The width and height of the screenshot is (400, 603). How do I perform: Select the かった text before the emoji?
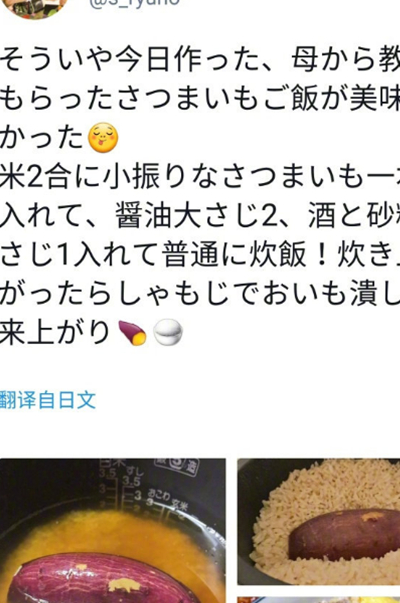(x=42, y=138)
